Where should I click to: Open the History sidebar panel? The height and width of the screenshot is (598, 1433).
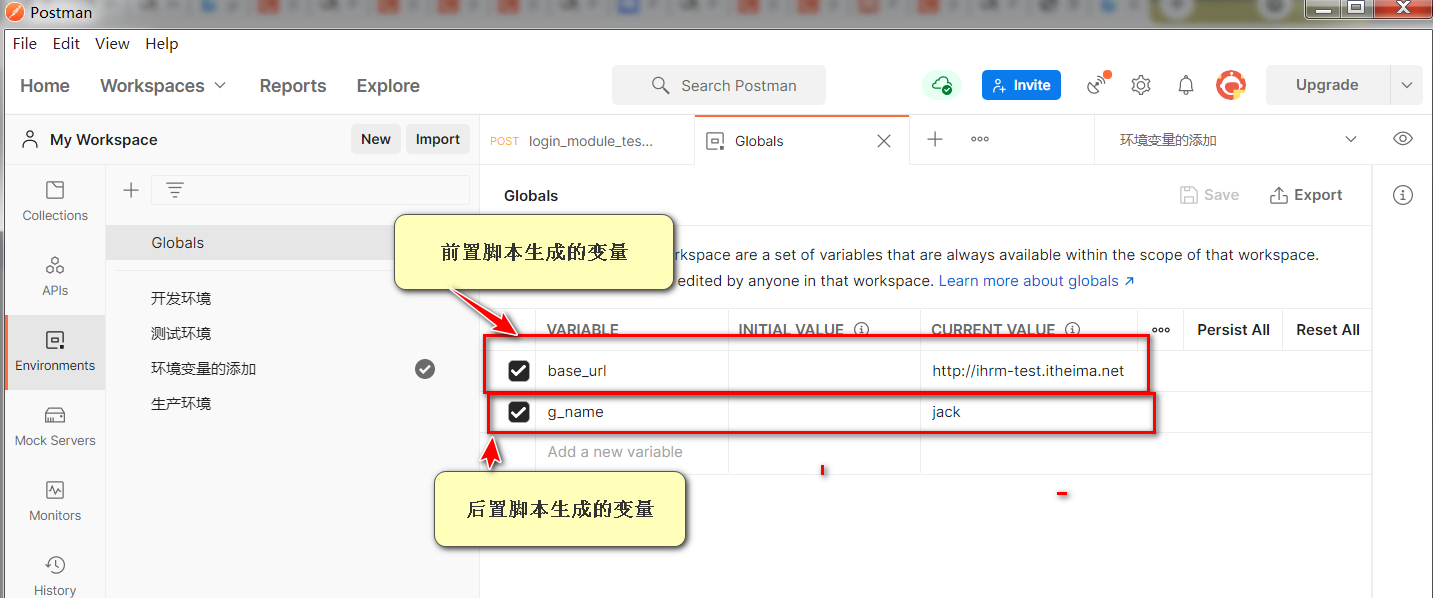55,576
